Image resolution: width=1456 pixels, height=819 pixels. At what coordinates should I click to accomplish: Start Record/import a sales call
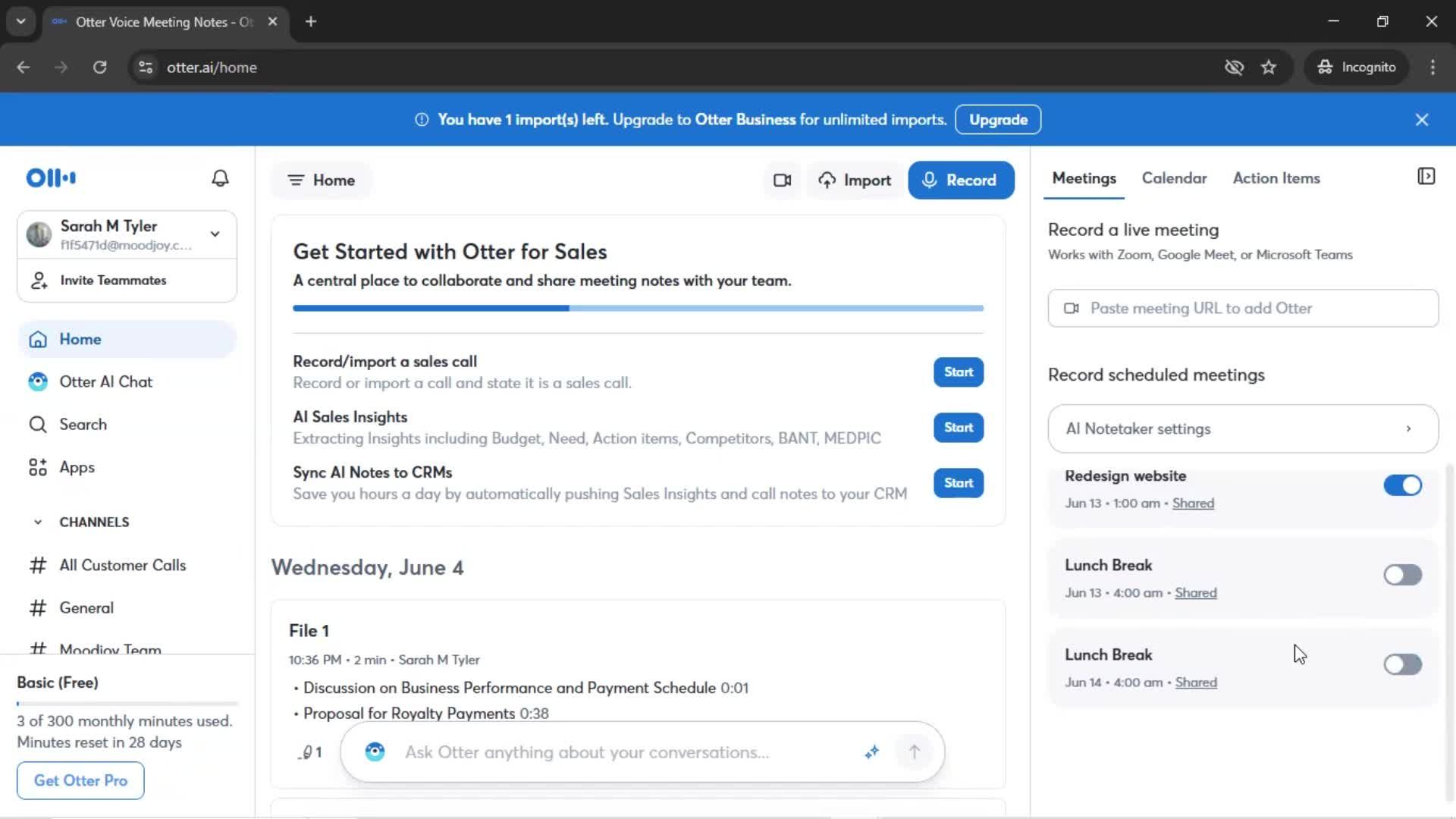click(959, 372)
